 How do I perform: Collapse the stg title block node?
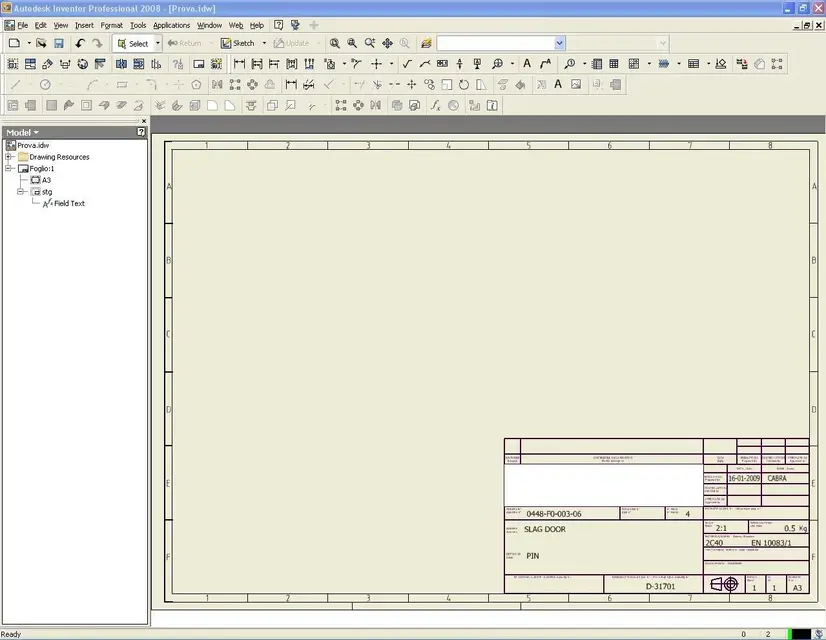(22, 192)
